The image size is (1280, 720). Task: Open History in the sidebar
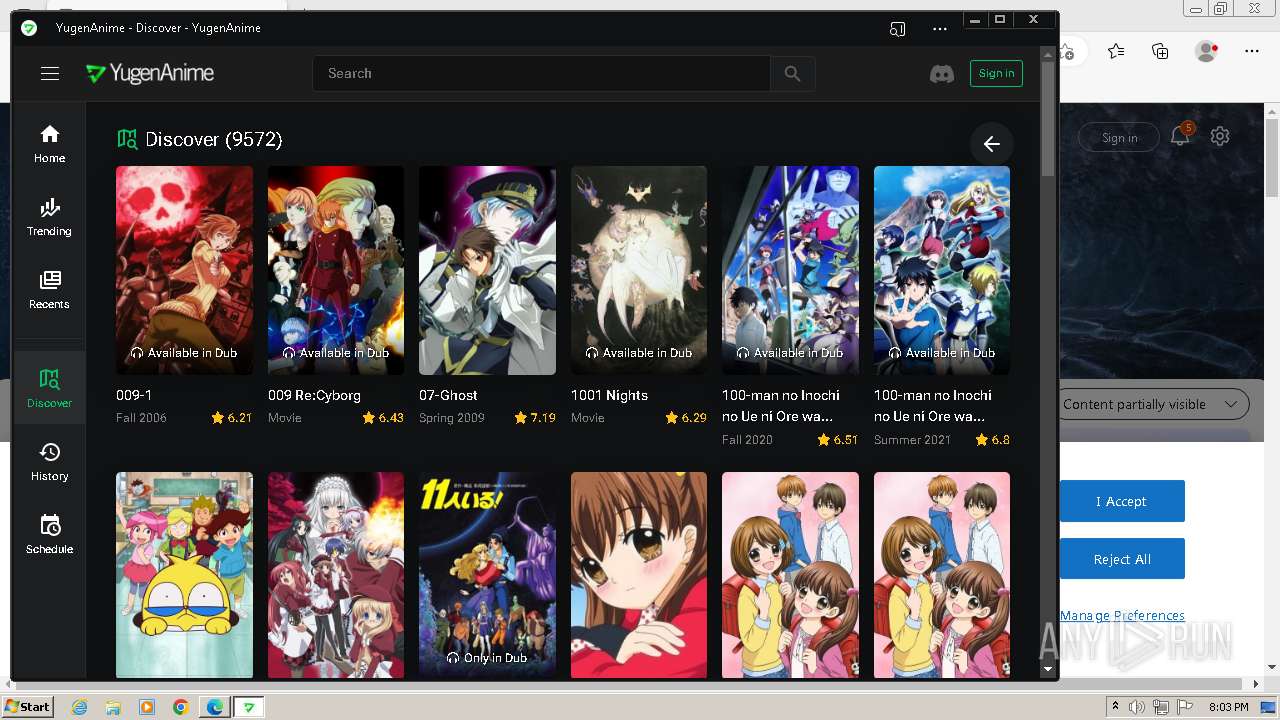pos(50,462)
